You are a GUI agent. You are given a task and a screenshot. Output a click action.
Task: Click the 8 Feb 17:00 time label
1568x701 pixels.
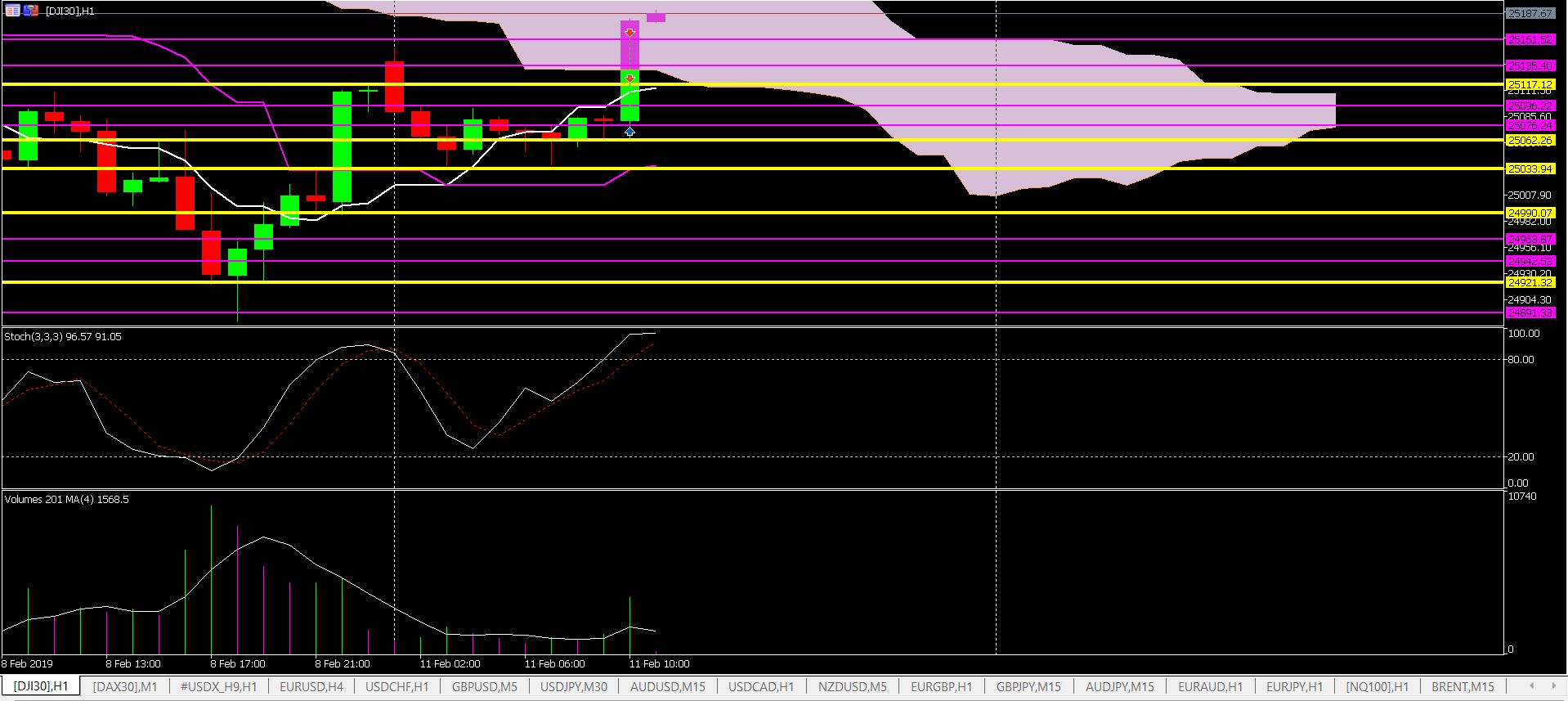(x=238, y=663)
